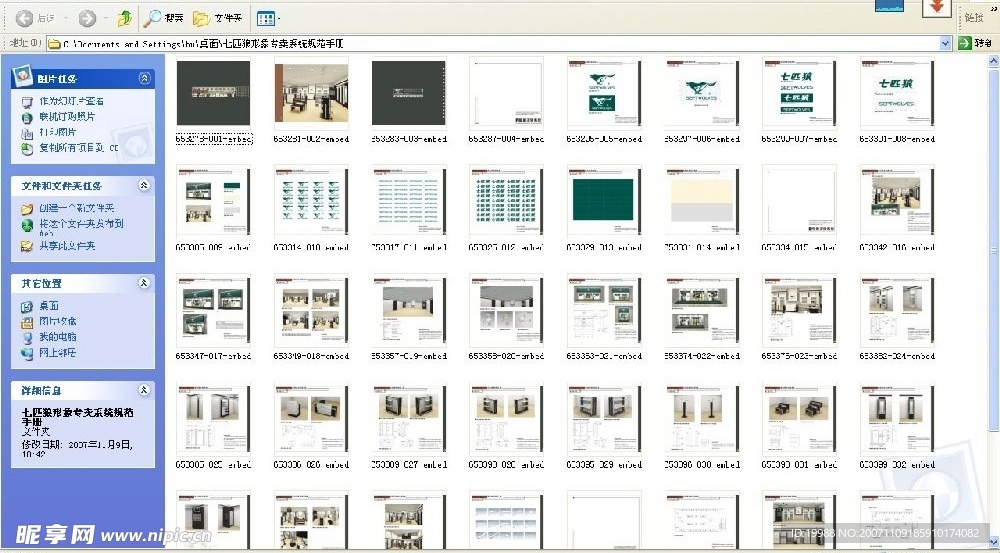
Task: Go up one folder level
Action: pos(124,18)
